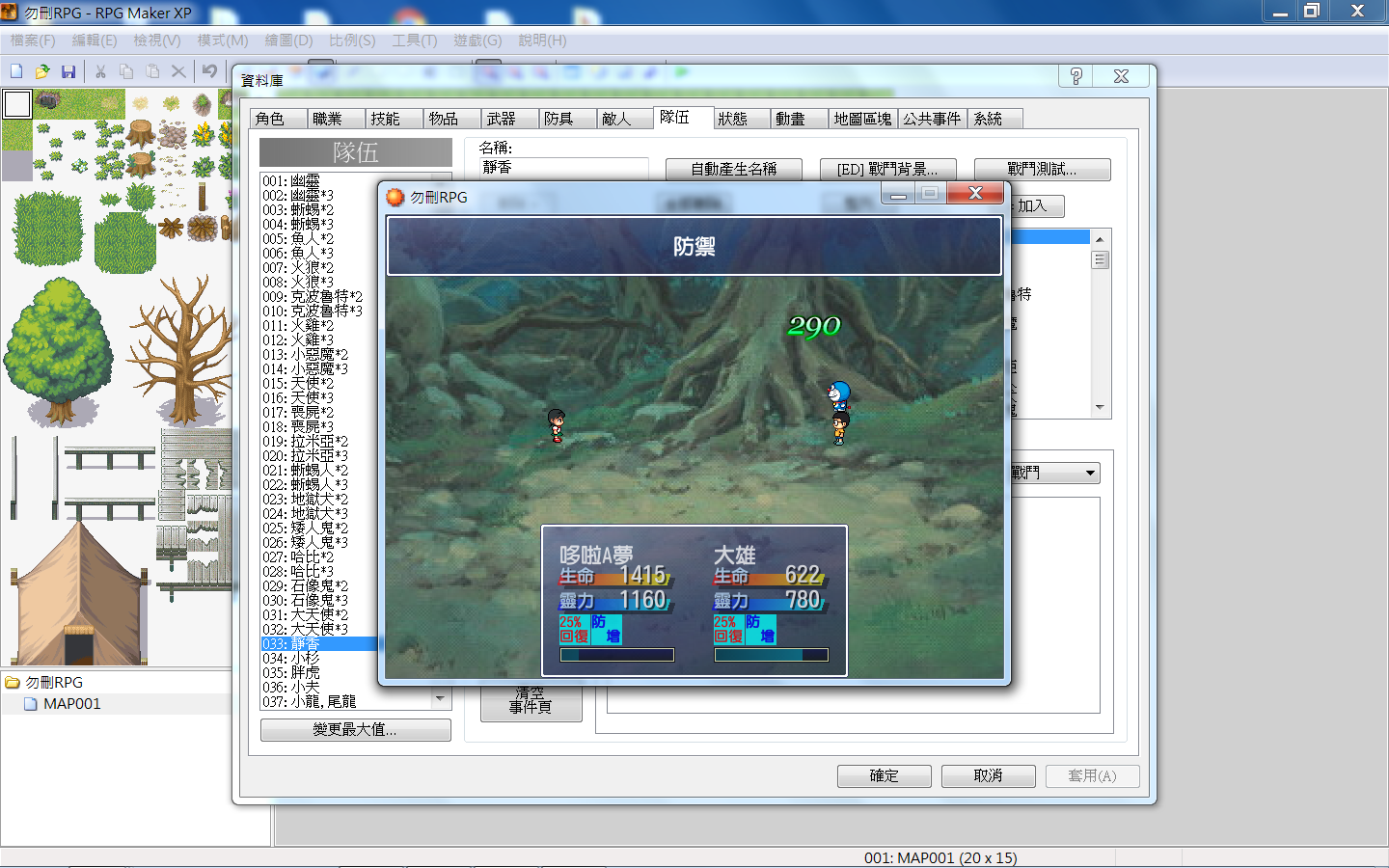The image size is (1389, 868).
Task: Click the Delete X toolbar icon
Action: coord(178,71)
